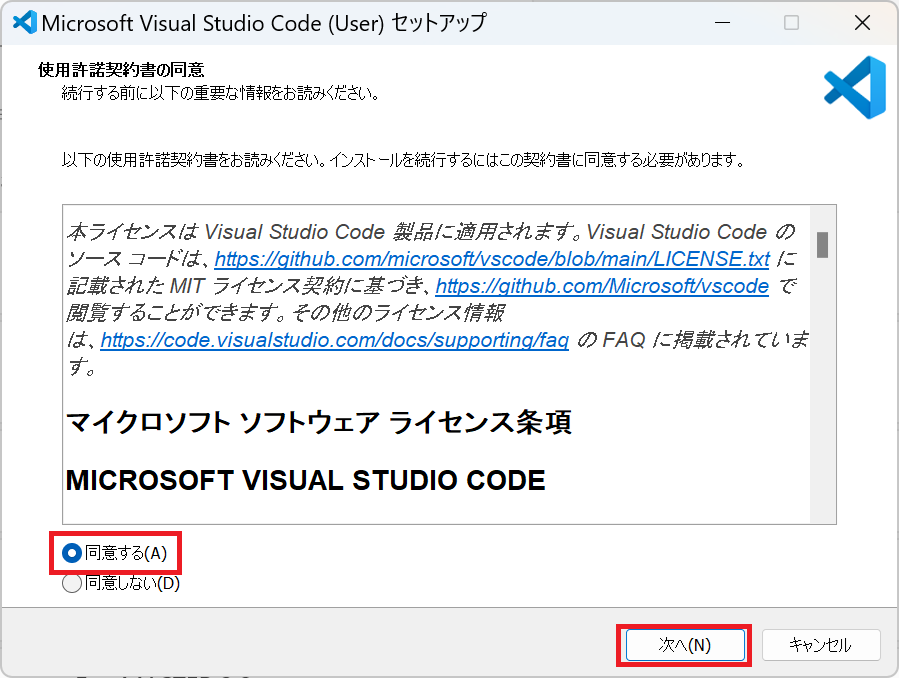Click the disabled maximize window button
This screenshot has height=678, width=899.
pyautogui.click(x=791, y=23)
